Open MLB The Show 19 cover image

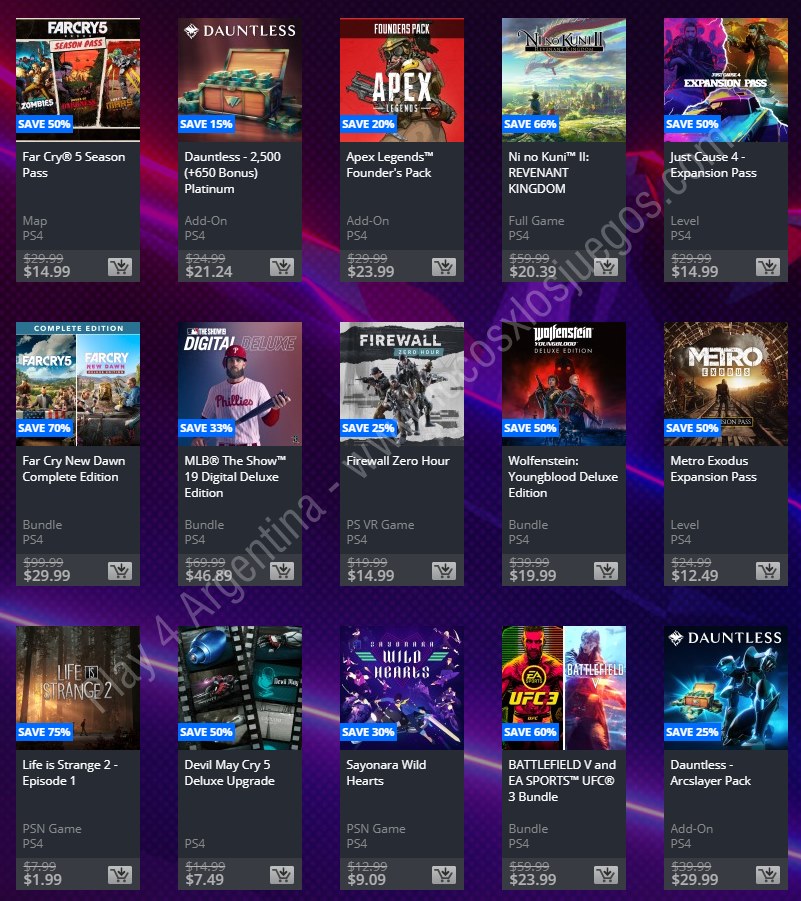coord(240,384)
